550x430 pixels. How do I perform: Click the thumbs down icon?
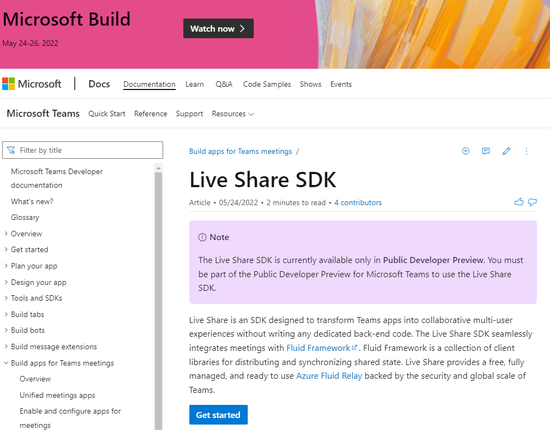532,202
